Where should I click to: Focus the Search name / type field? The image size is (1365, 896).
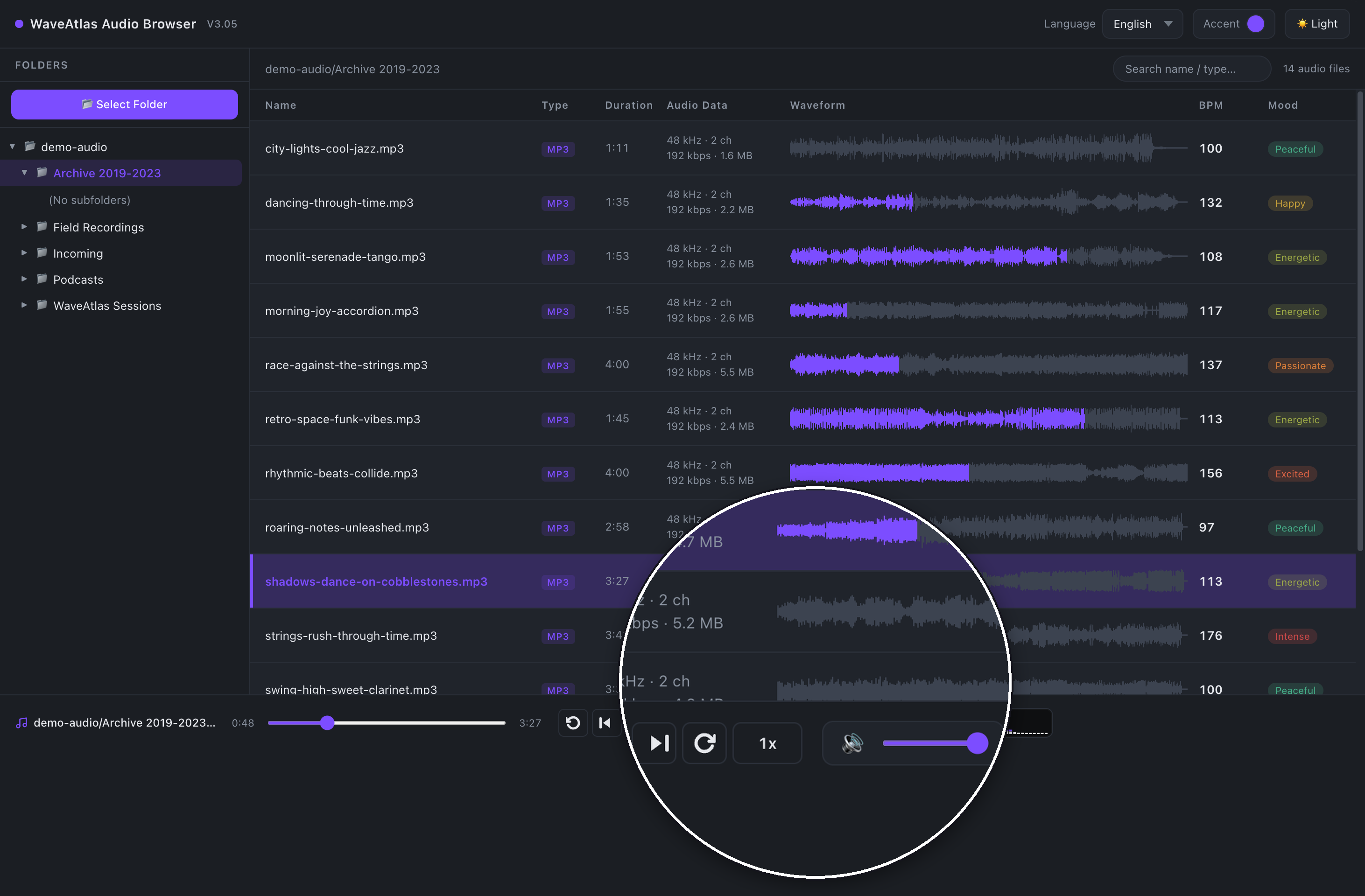pyautogui.click(x=1191, y=69)
